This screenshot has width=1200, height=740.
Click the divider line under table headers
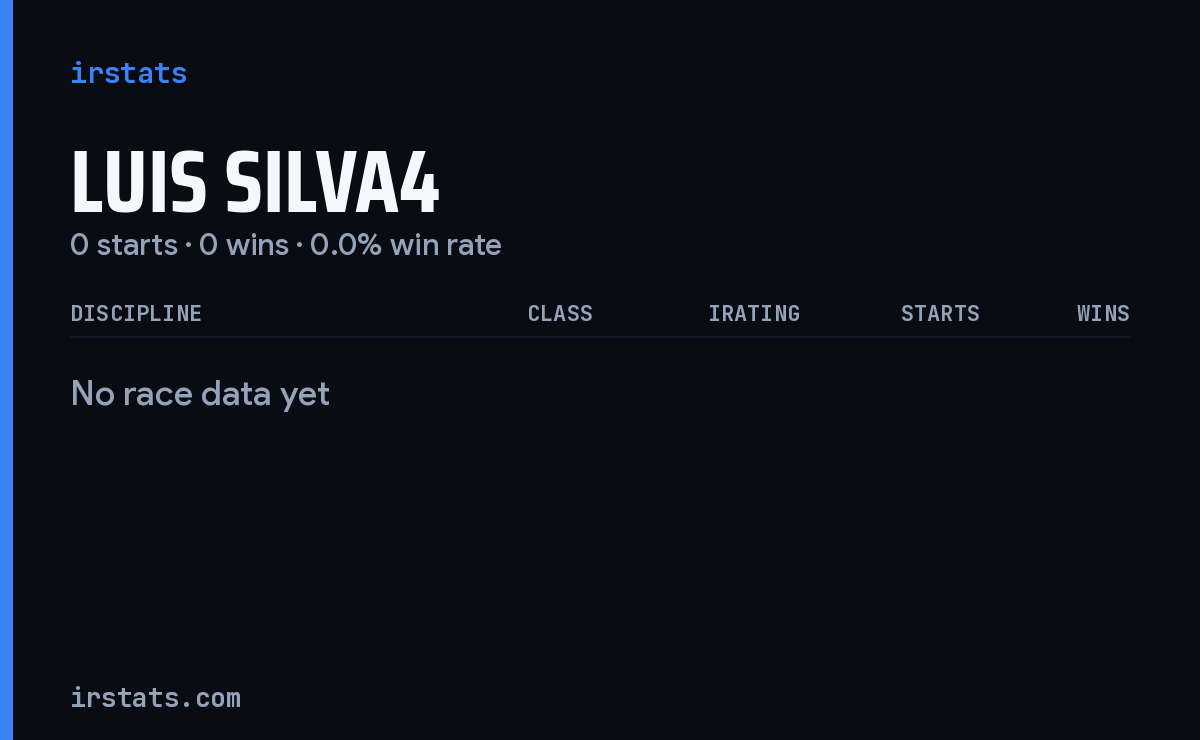[x=600, y=337]
